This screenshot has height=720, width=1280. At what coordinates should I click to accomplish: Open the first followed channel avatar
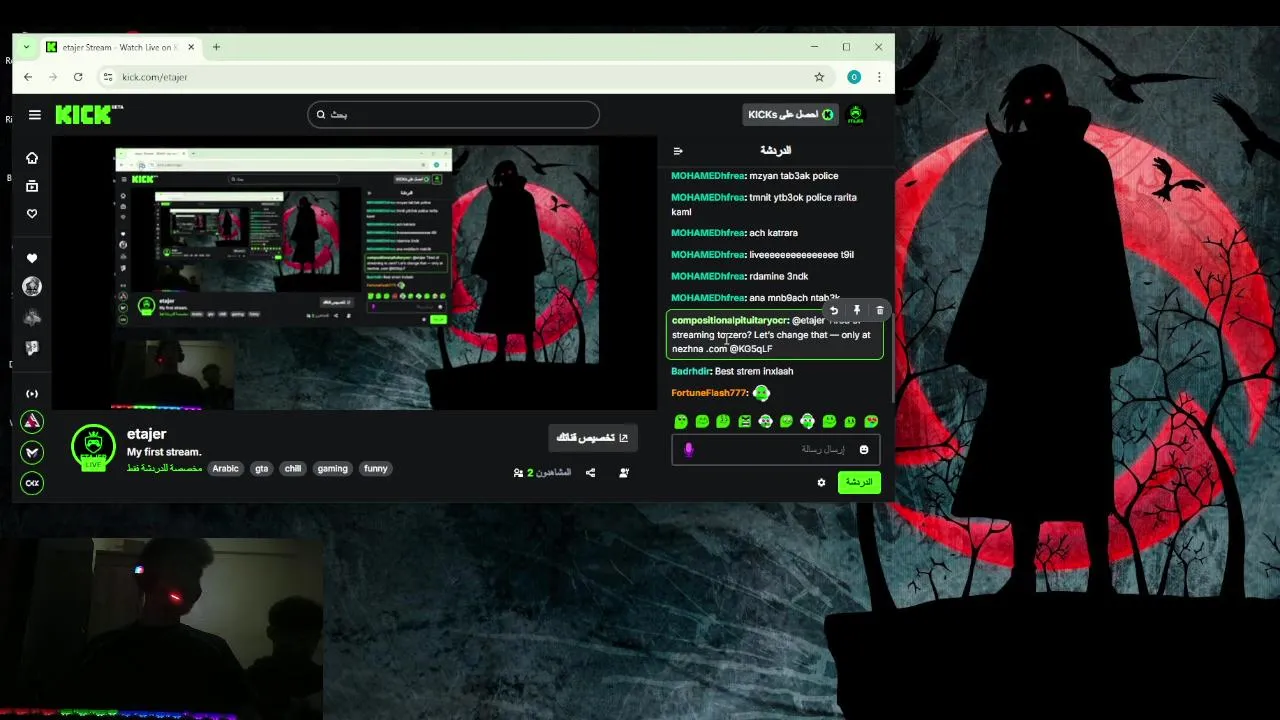click(x=32, y=287)
